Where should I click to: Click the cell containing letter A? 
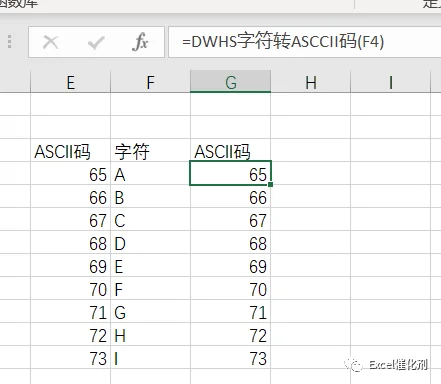tap(150, 173)
